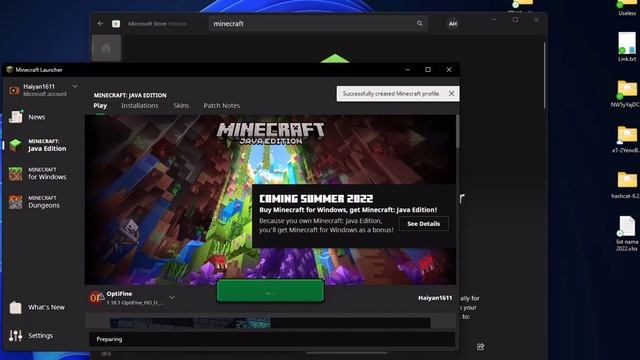This screenshot has height=360, width=640.
Task: Open list nama 2022.xlsx desktop file
Action: [x=627, y=233]
